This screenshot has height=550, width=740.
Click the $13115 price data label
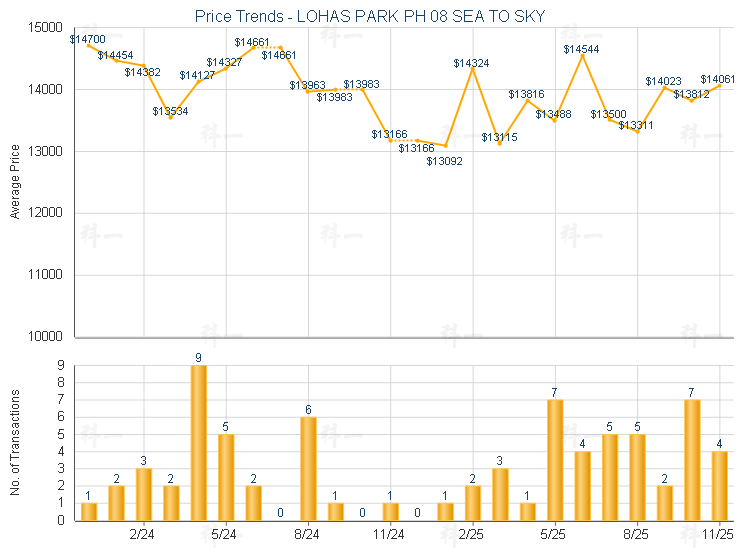coord(499,137)
